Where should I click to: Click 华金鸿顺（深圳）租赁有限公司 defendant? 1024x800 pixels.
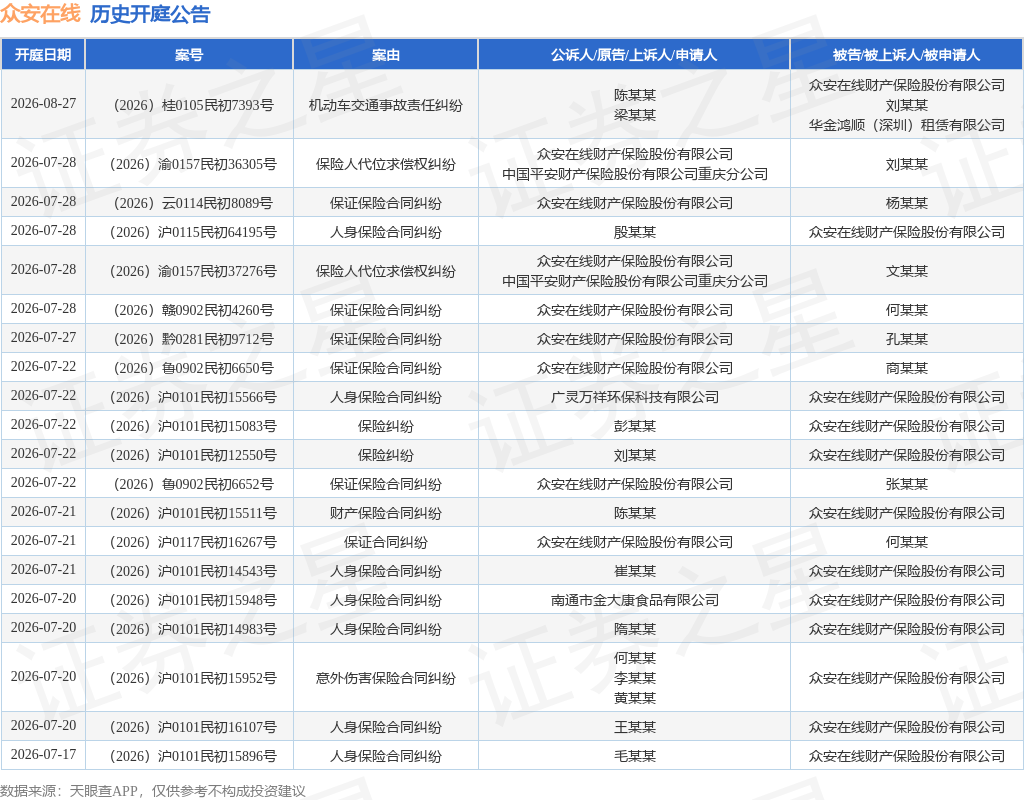906,125
